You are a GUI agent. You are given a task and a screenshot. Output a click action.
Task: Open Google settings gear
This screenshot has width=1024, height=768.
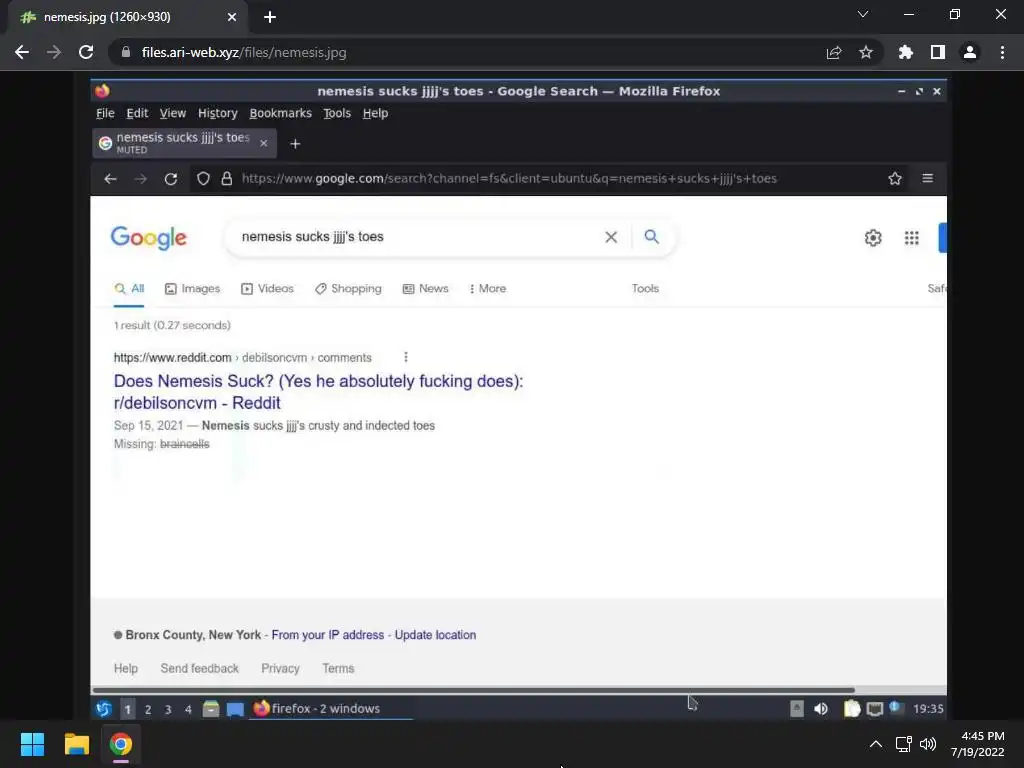pyautogui.click(x=873, y=238)
